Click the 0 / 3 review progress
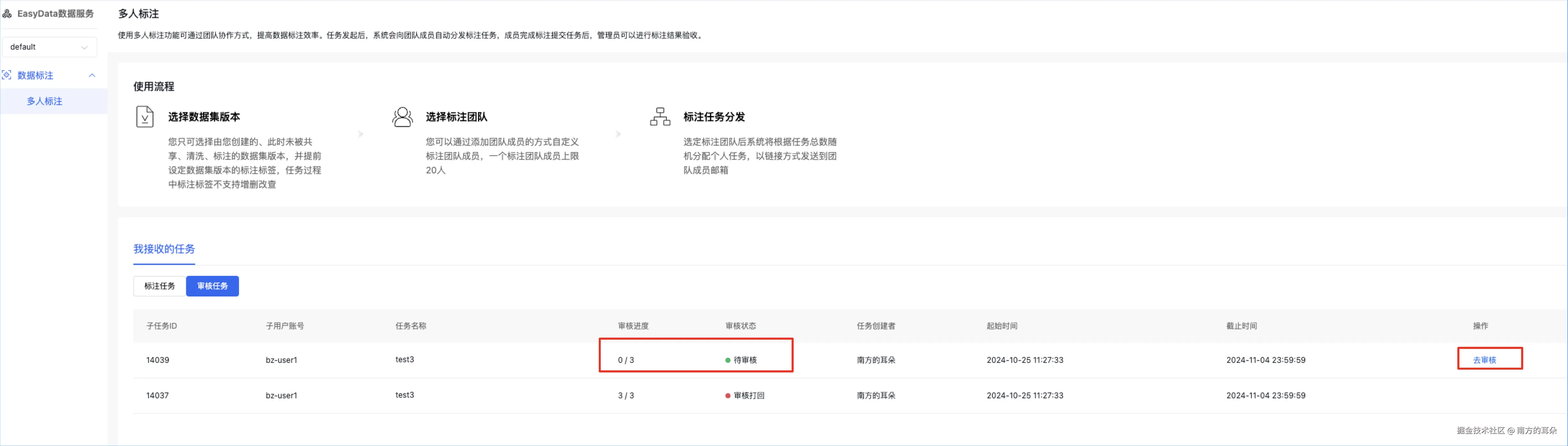 (x=626, y=360)
